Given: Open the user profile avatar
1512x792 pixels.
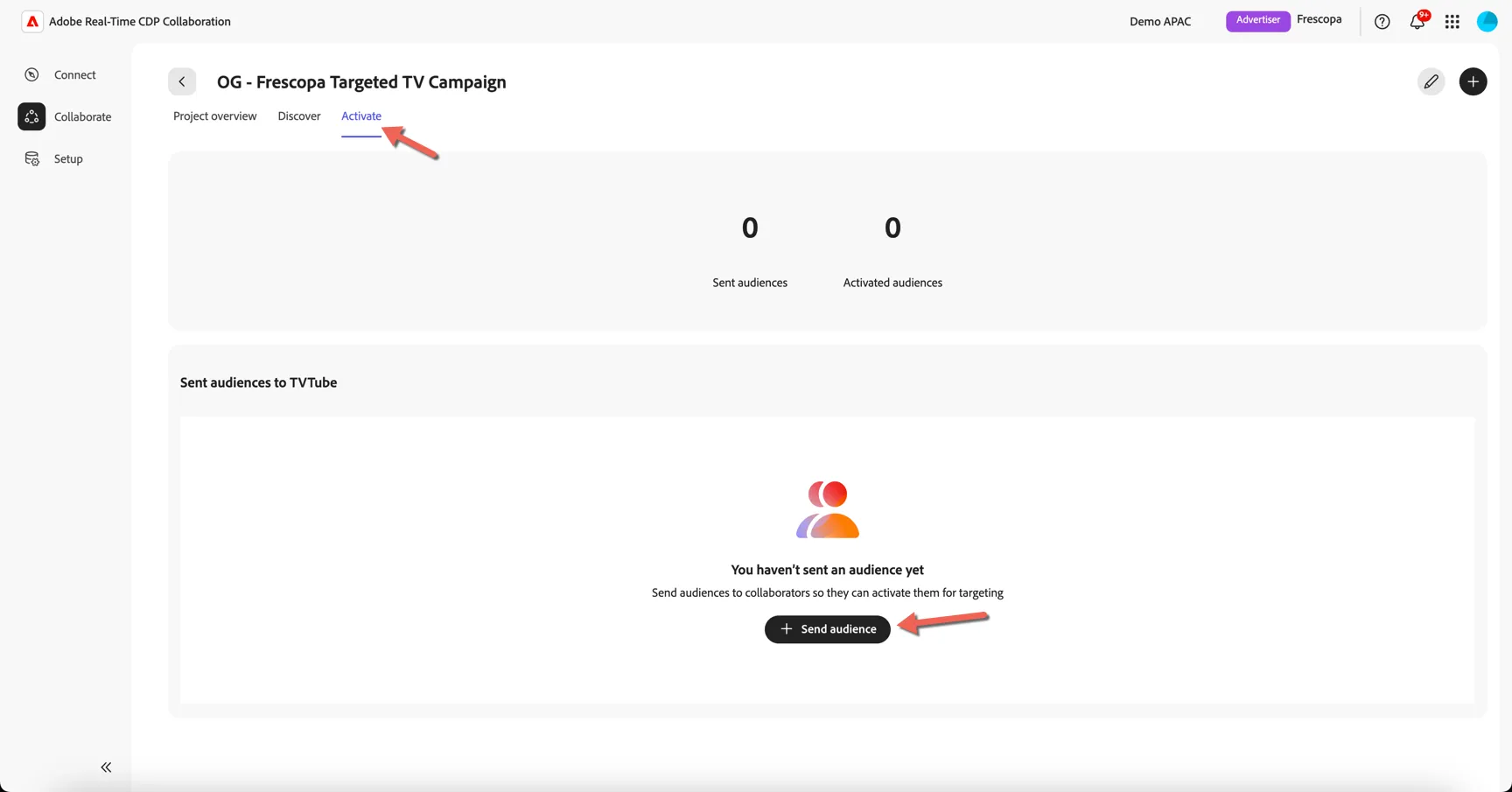Looking at the screenshot, I should pyautogui.click(x=1487, y=22).
